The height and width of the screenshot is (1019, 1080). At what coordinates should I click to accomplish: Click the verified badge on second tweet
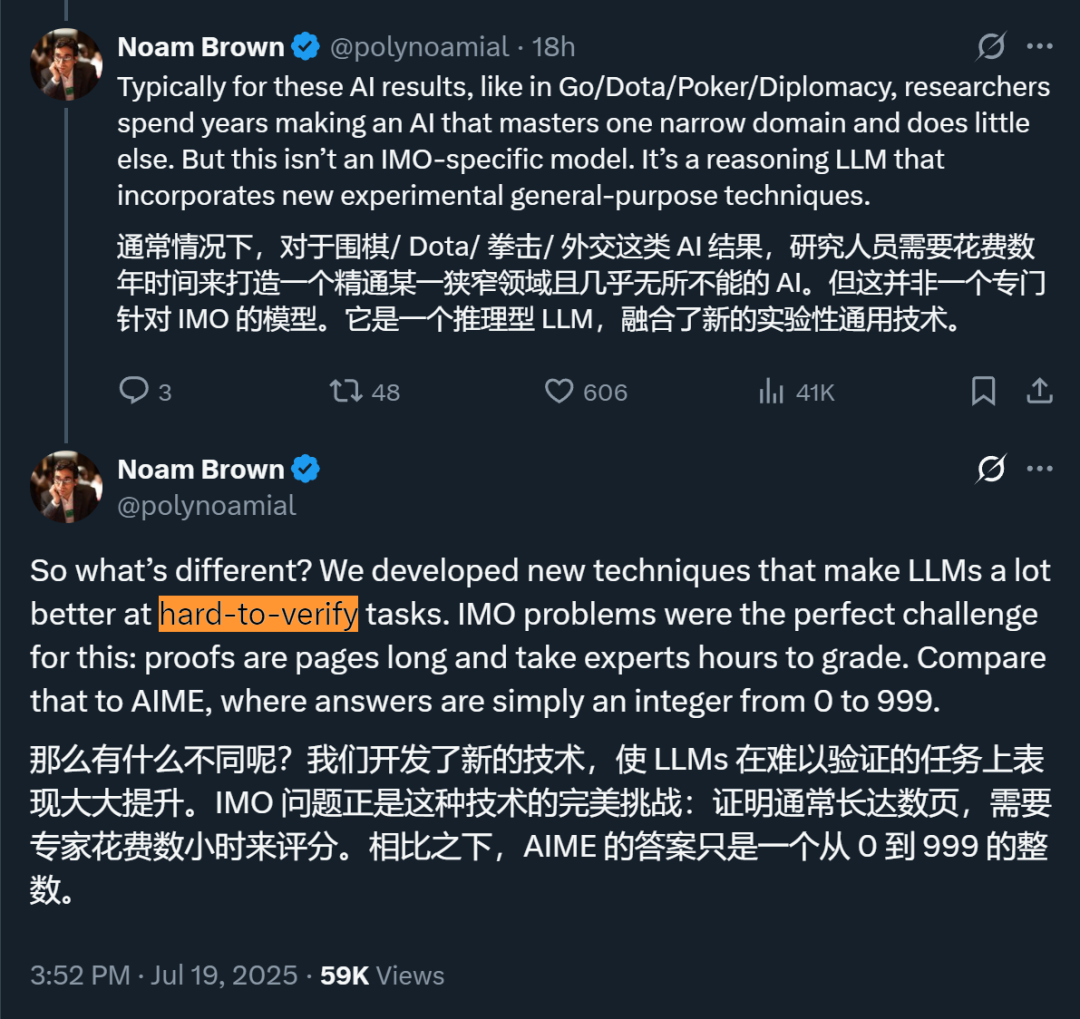click(x=305, y=469)
